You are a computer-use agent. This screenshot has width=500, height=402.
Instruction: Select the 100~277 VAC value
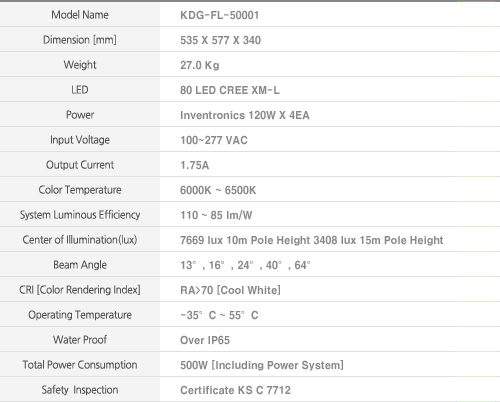click(214, 140)
